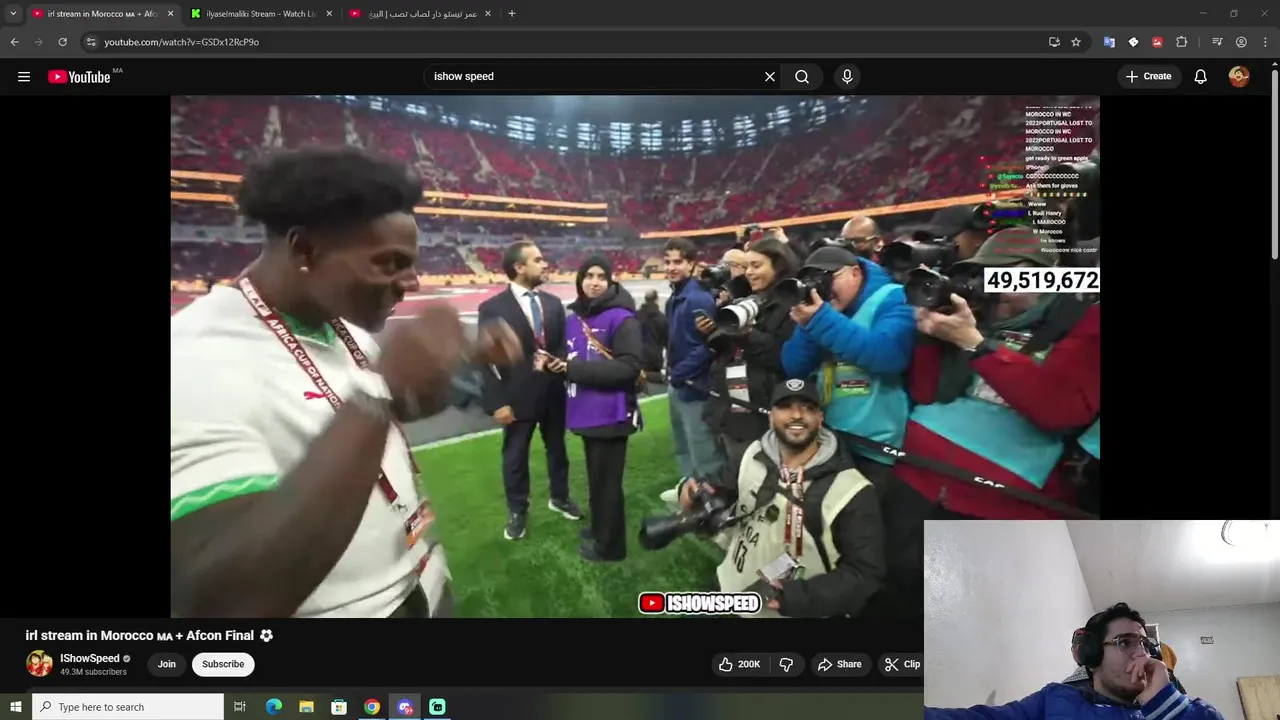Go back with the browser back arrow
1280x720 pixels.
14,42
